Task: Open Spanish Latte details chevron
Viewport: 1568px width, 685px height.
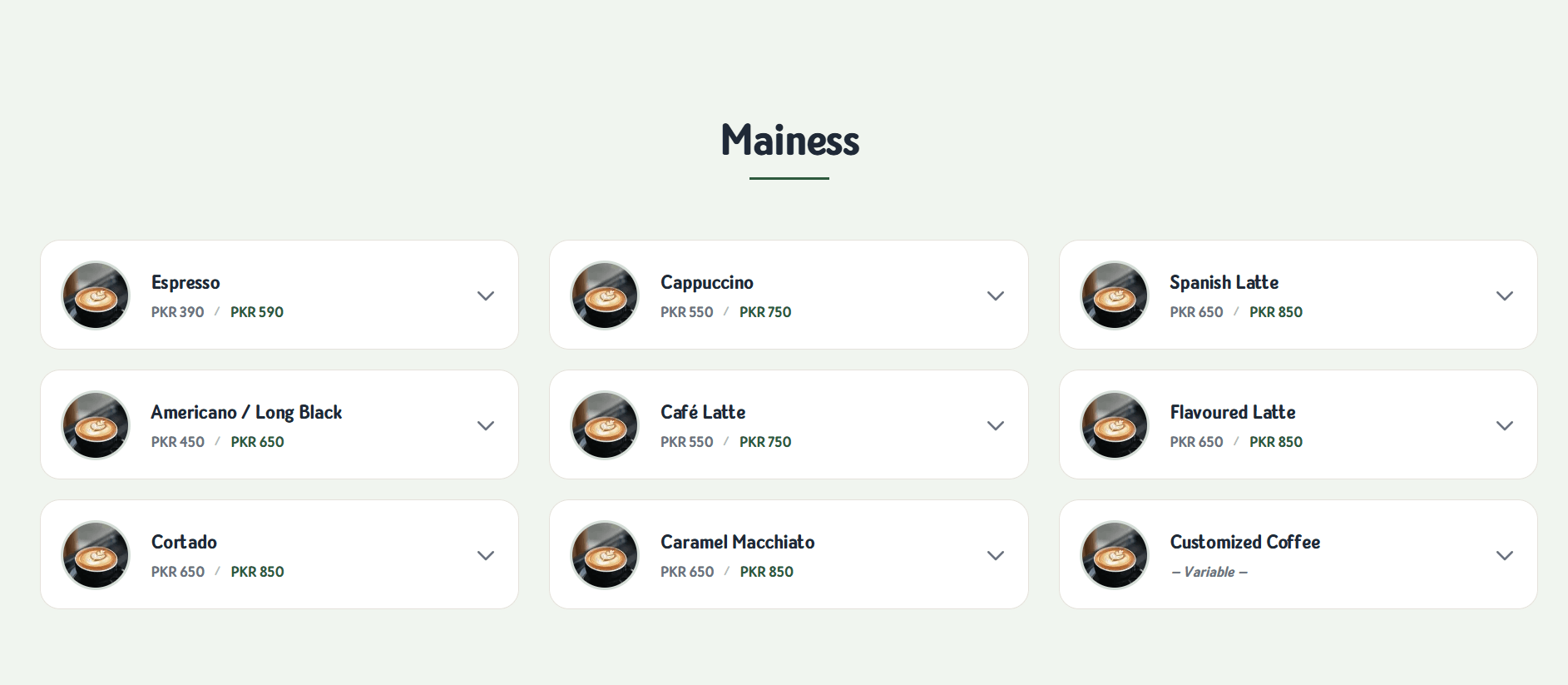Action: coord(1504,295)
